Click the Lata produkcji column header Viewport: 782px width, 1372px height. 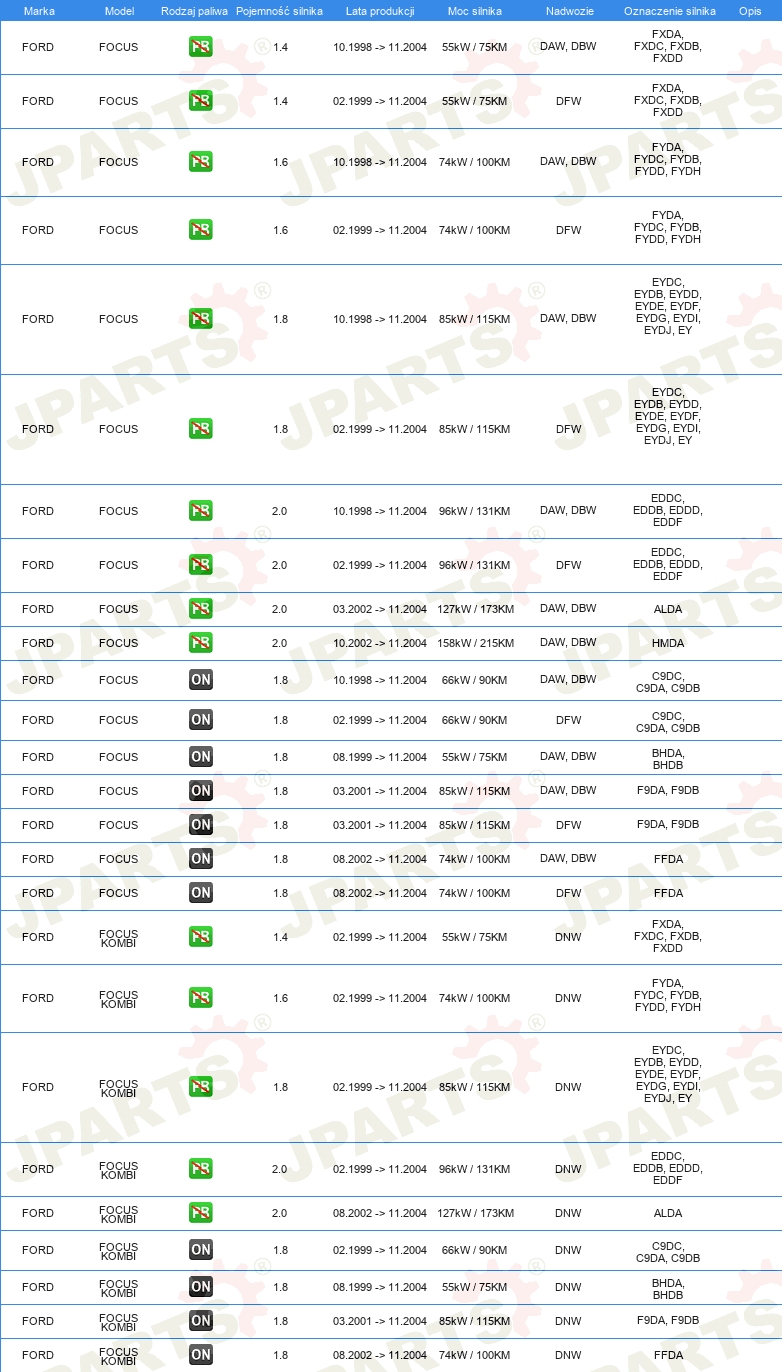(380, 11)
